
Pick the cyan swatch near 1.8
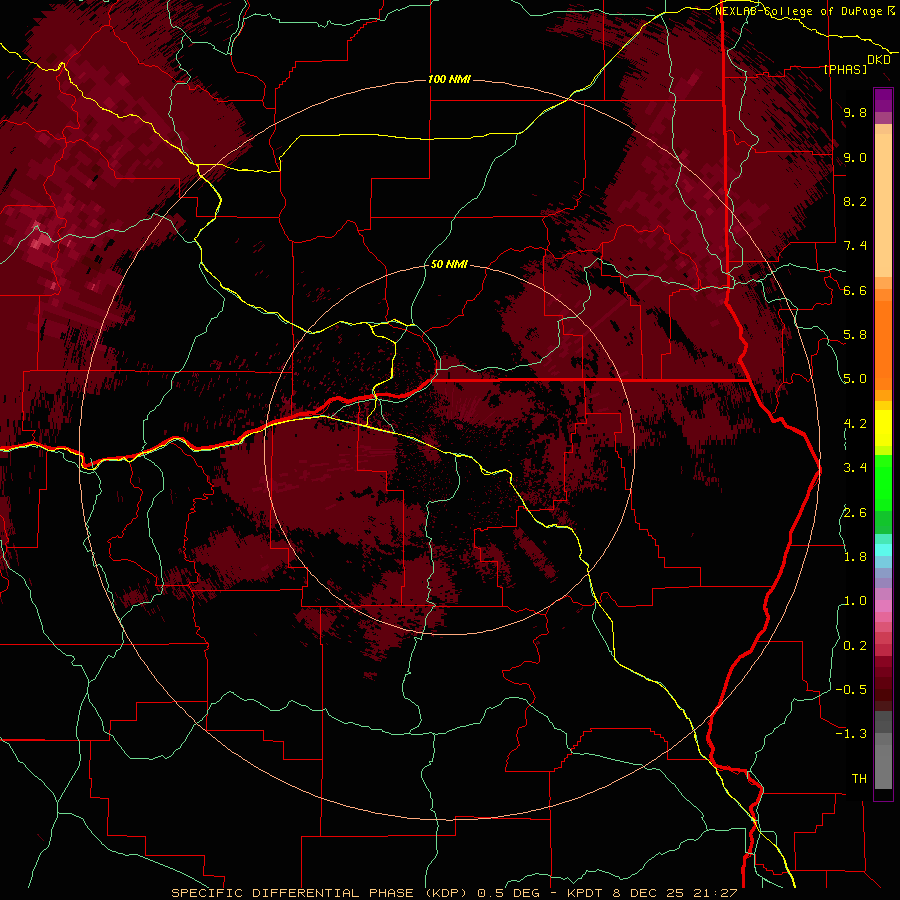coord(883,550)
